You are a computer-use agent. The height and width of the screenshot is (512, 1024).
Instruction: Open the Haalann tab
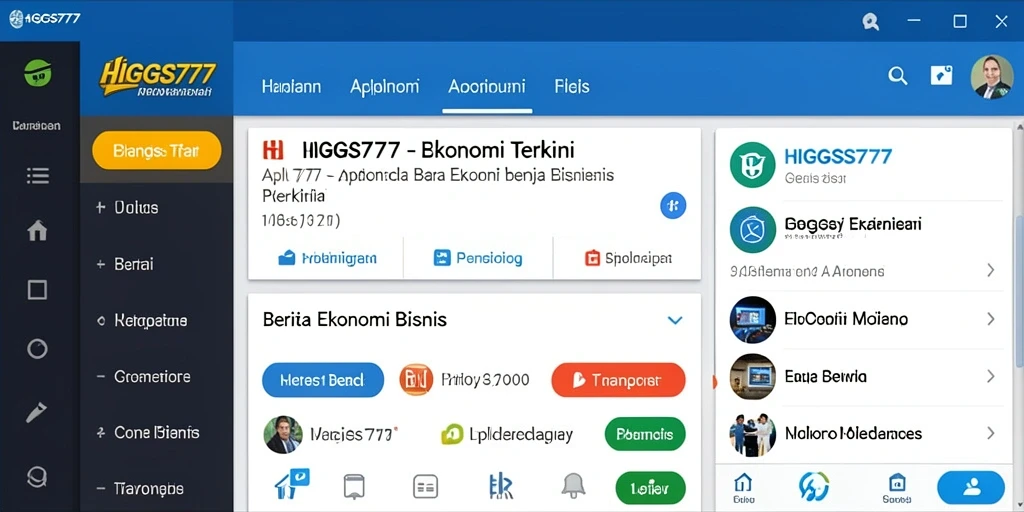tap(291, 86)
